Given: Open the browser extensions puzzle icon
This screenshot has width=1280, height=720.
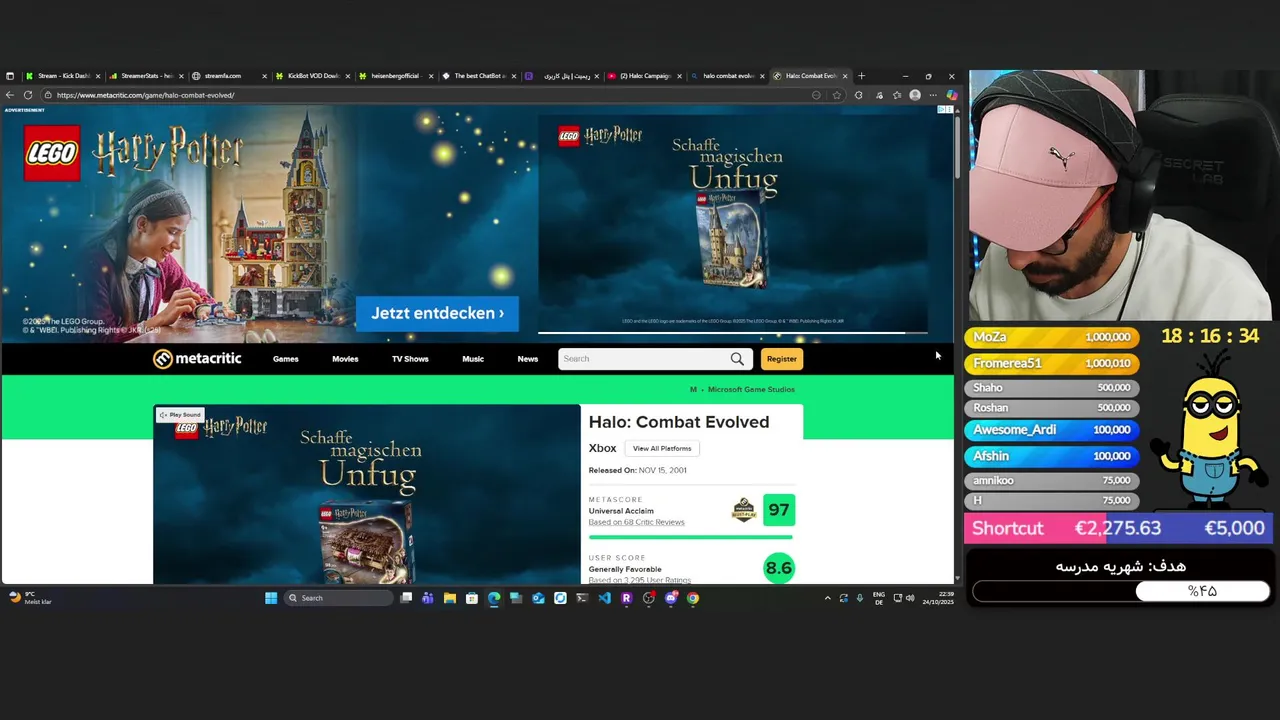Looking at the screenshot, I should (x=858, y=95).
